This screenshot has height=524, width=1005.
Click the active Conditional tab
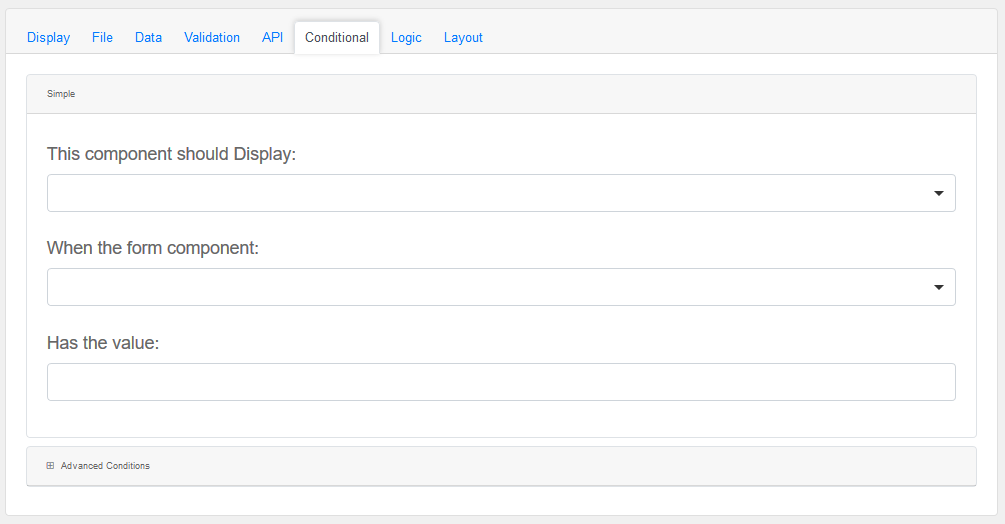click(x=336, y=37)
